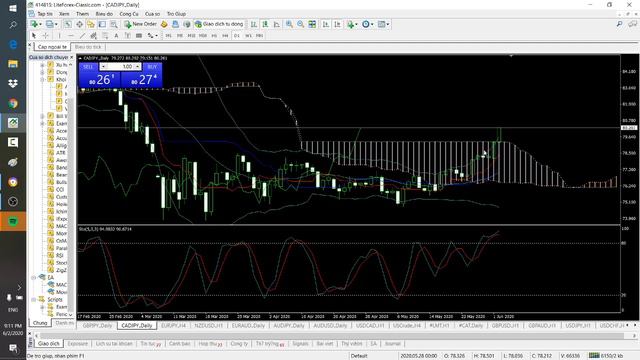Open the indicators list dropdown
The width and height of the screenshot is (640, 360).
[x=352, y=24]
